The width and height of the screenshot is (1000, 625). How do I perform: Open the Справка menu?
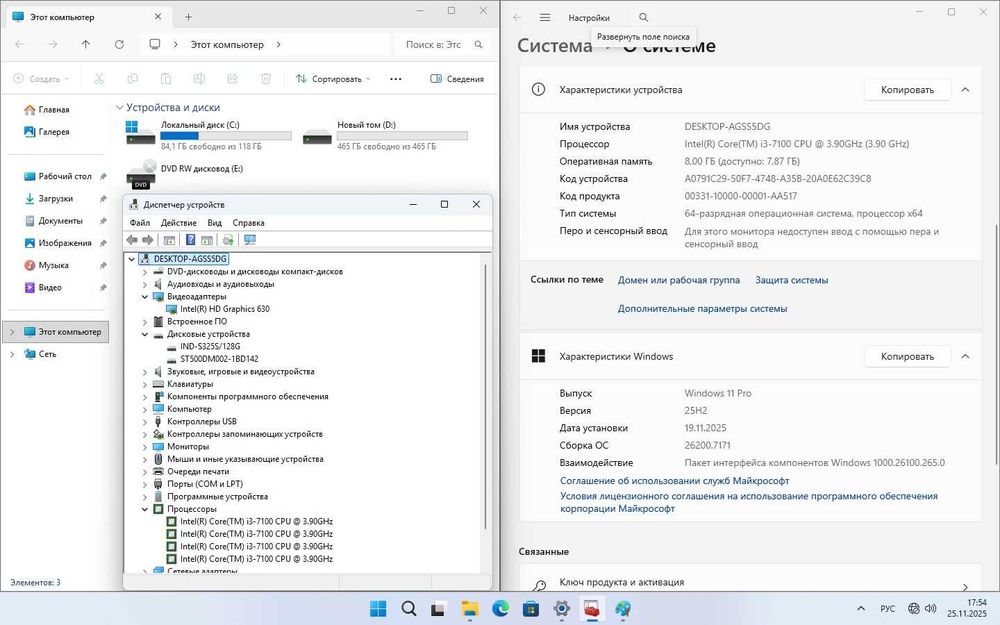point(248,223)
